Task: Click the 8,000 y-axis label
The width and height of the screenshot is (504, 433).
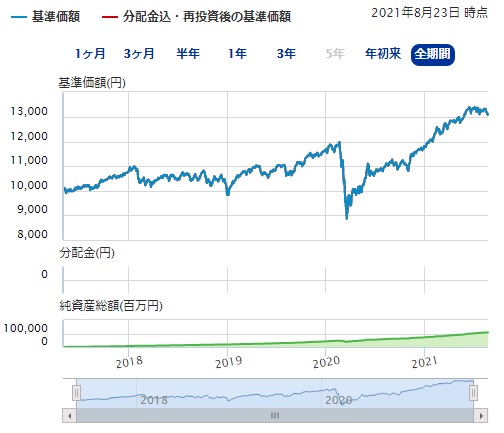Action: click(x=33, y=234)
